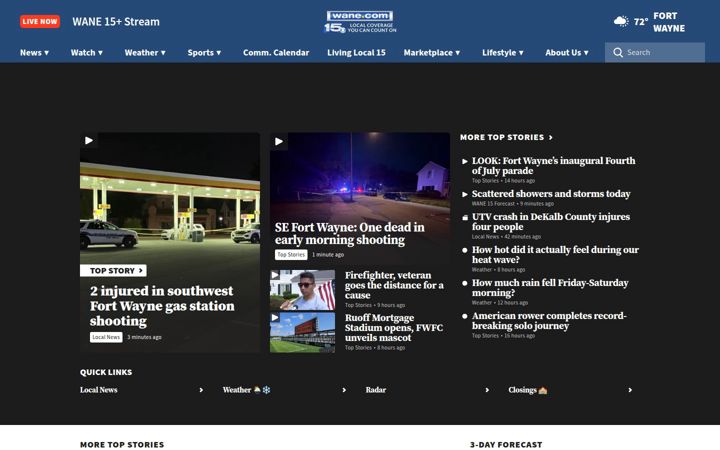Click the Local News tag on top story
This screenshot has width=720, height=450.
pos(106,337)
